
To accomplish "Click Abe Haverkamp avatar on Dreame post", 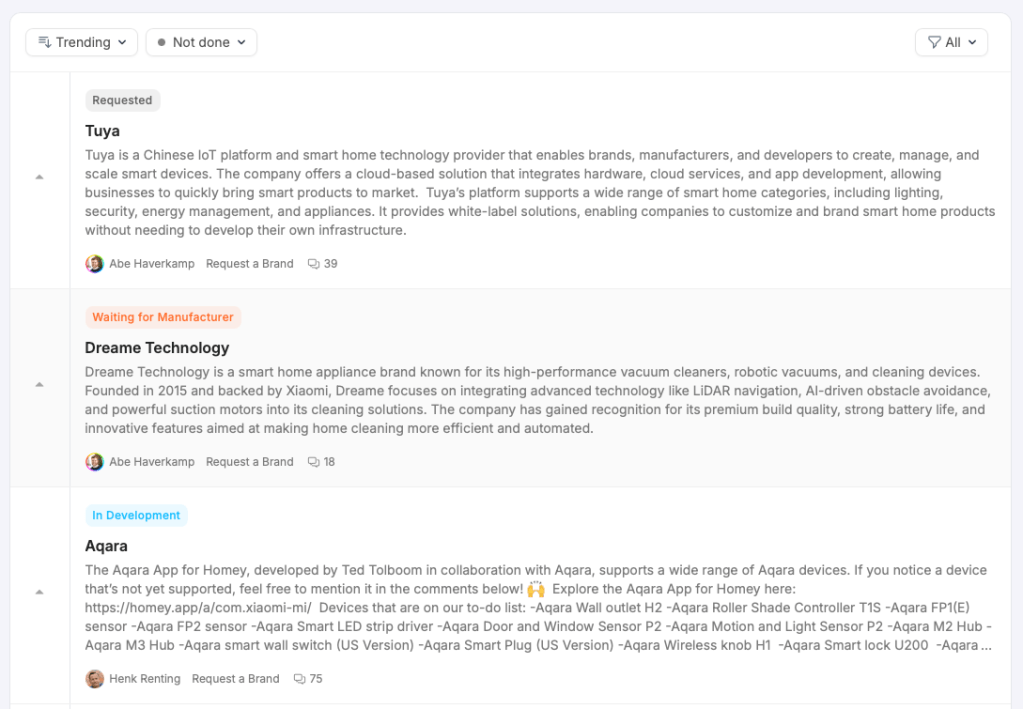I will click(x=95, y=462).
